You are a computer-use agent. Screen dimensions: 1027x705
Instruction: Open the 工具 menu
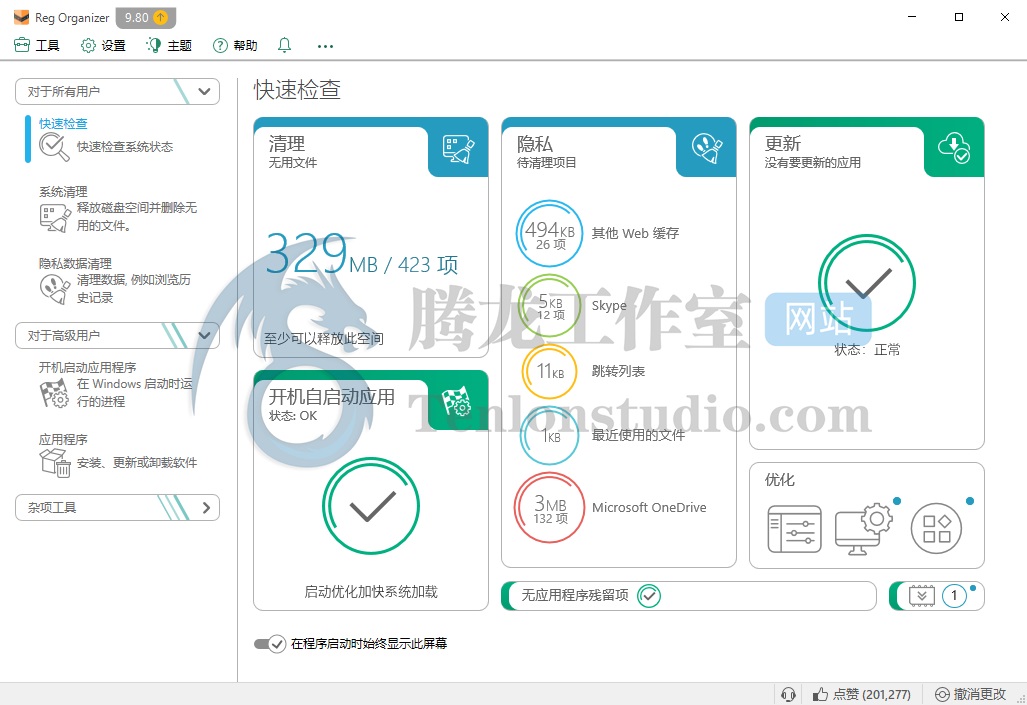pos(37,45)
